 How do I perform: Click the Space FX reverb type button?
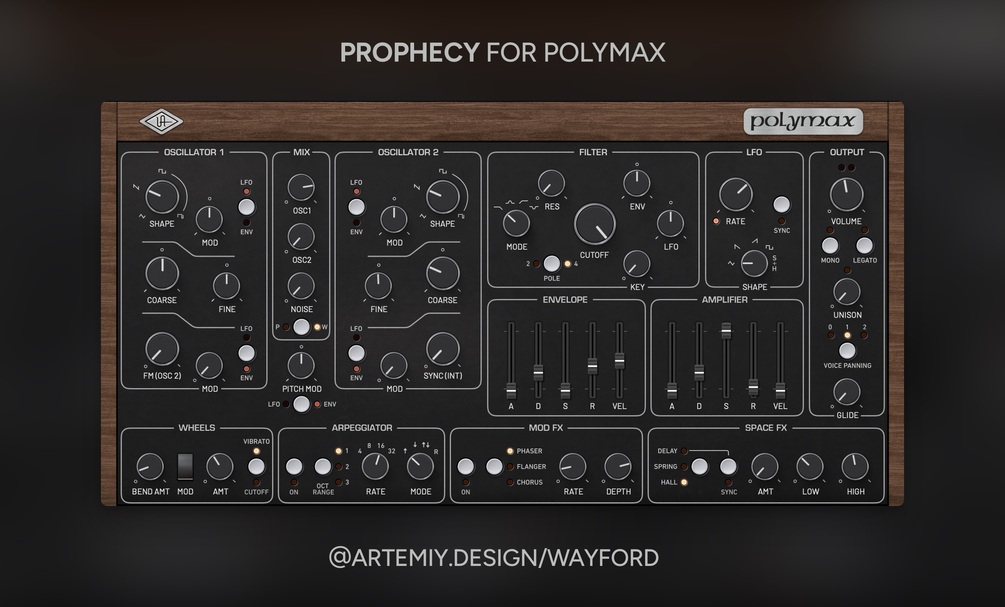[699, 466]
